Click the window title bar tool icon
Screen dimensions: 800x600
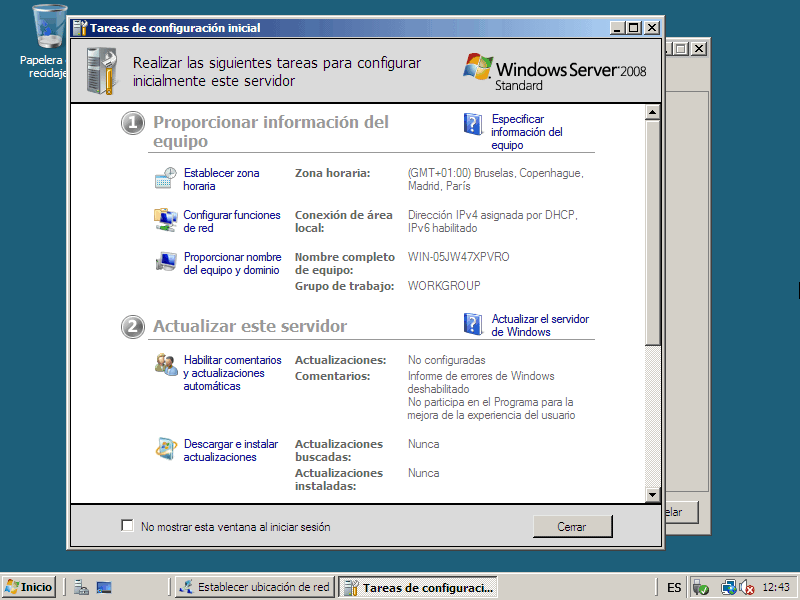80,28
